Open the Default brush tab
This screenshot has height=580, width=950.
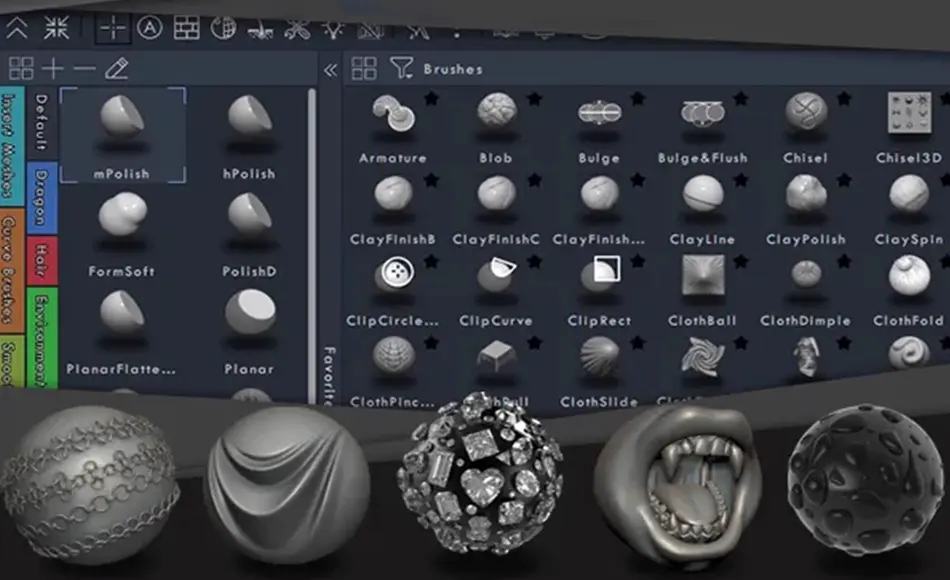(x=42, y=122)
